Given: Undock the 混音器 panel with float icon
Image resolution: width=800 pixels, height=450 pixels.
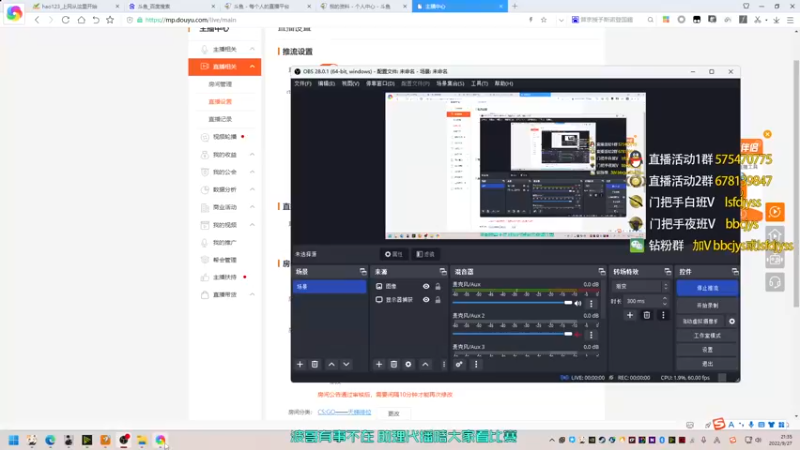Looking at the screenshot, I should coord(602,271).
